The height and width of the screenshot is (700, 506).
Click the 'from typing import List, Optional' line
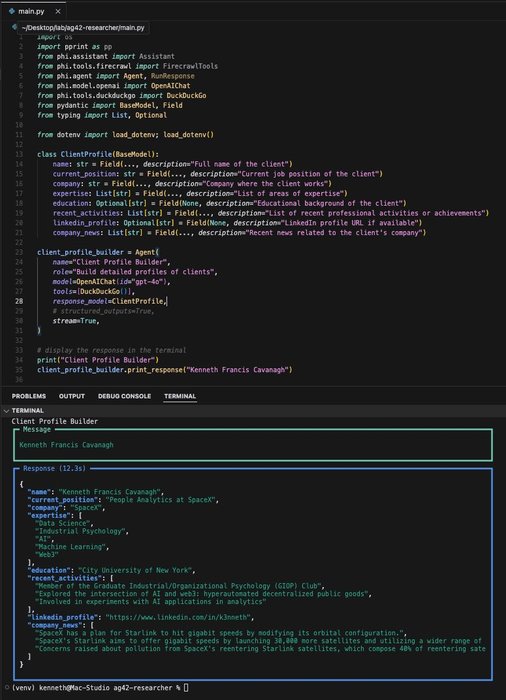tap(102, 115)
